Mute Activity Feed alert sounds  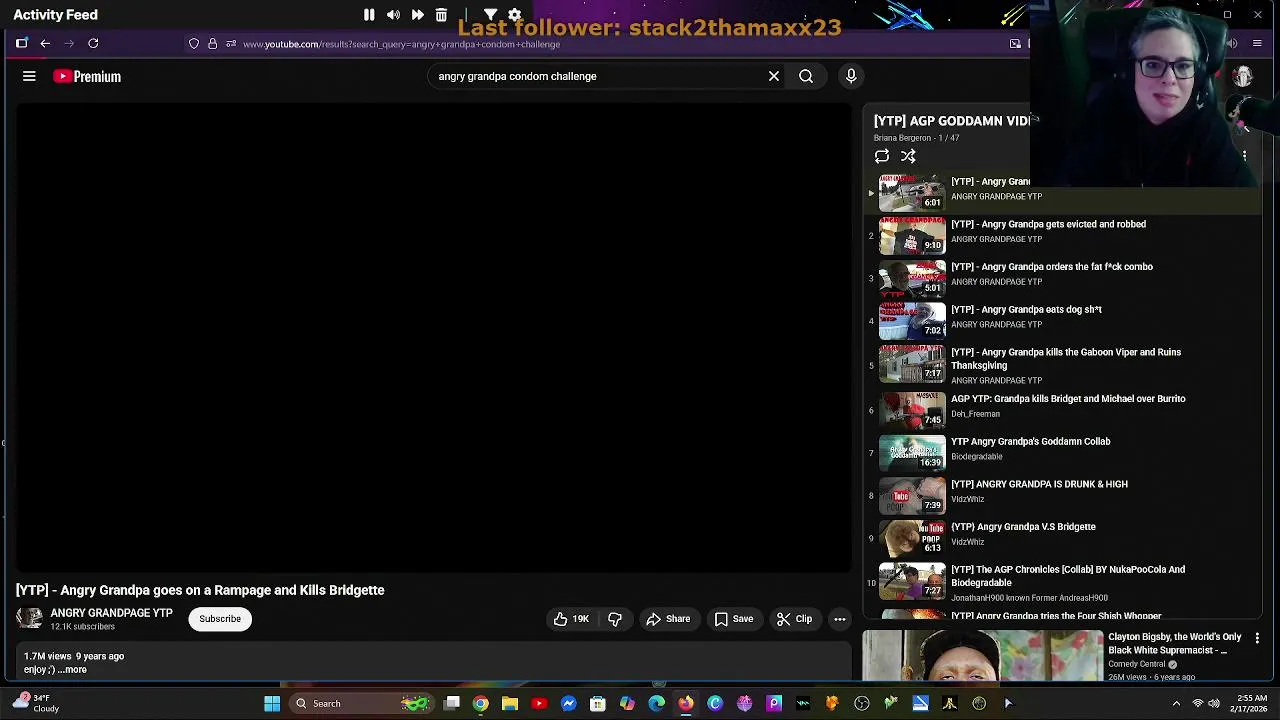click(393, 15)
